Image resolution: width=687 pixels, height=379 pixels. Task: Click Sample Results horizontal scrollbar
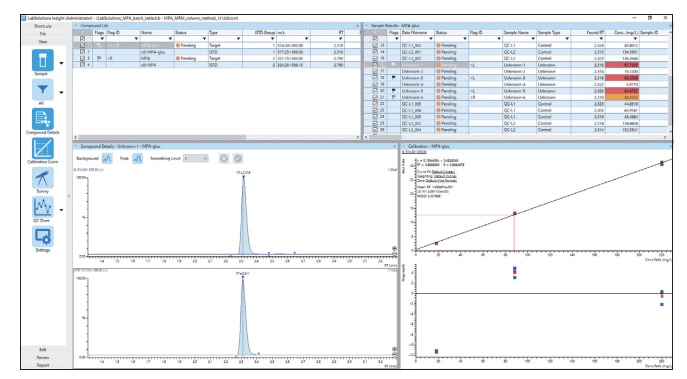(386, 137)
